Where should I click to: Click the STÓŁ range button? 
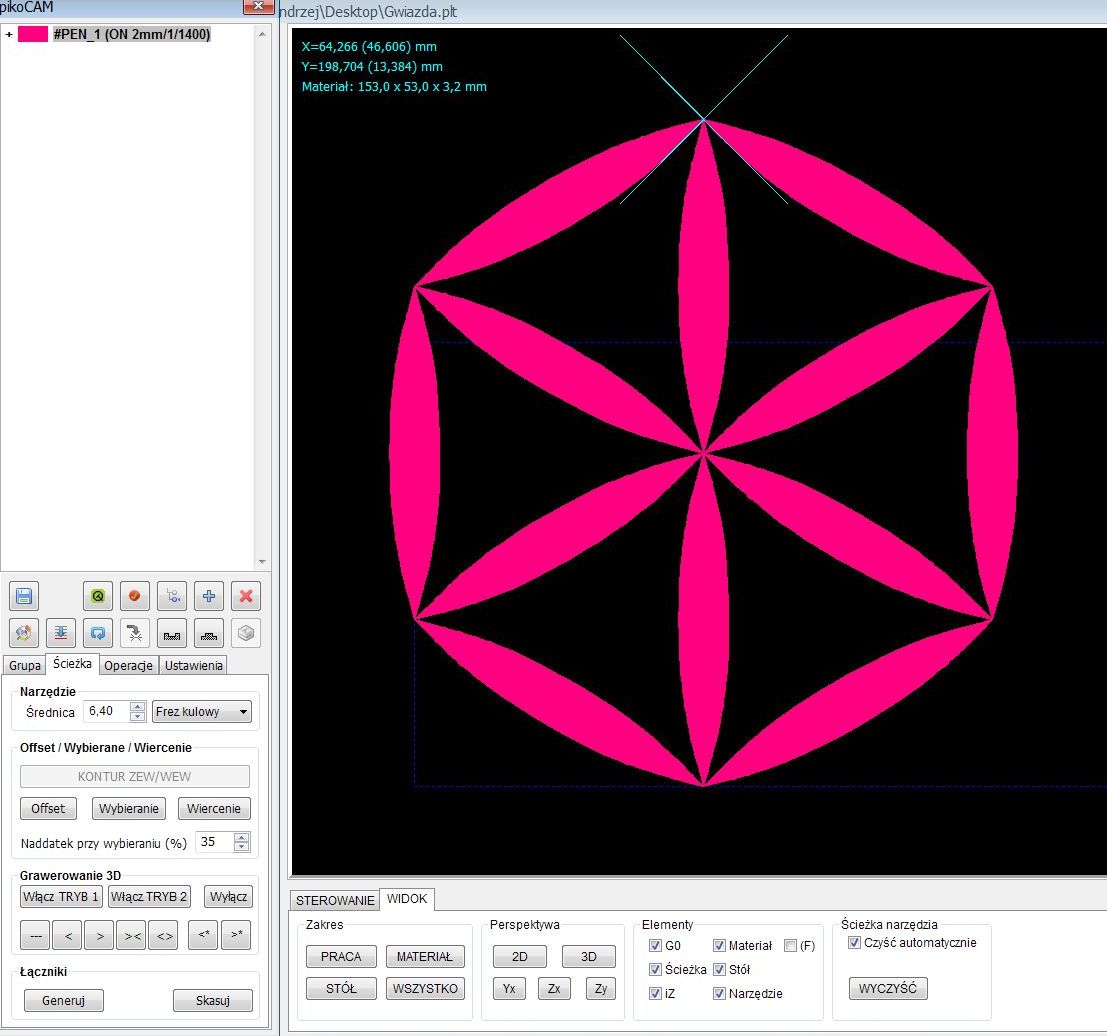(x=341, y=989)
